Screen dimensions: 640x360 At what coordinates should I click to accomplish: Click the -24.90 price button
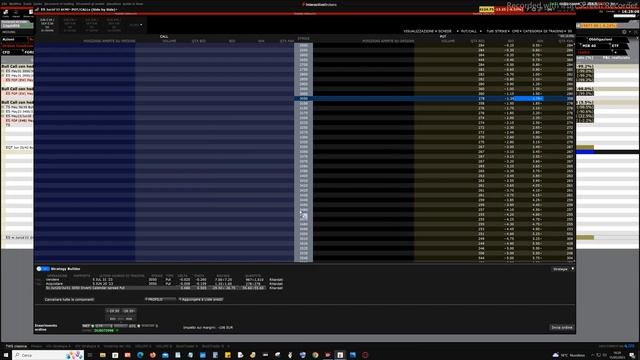113,311
